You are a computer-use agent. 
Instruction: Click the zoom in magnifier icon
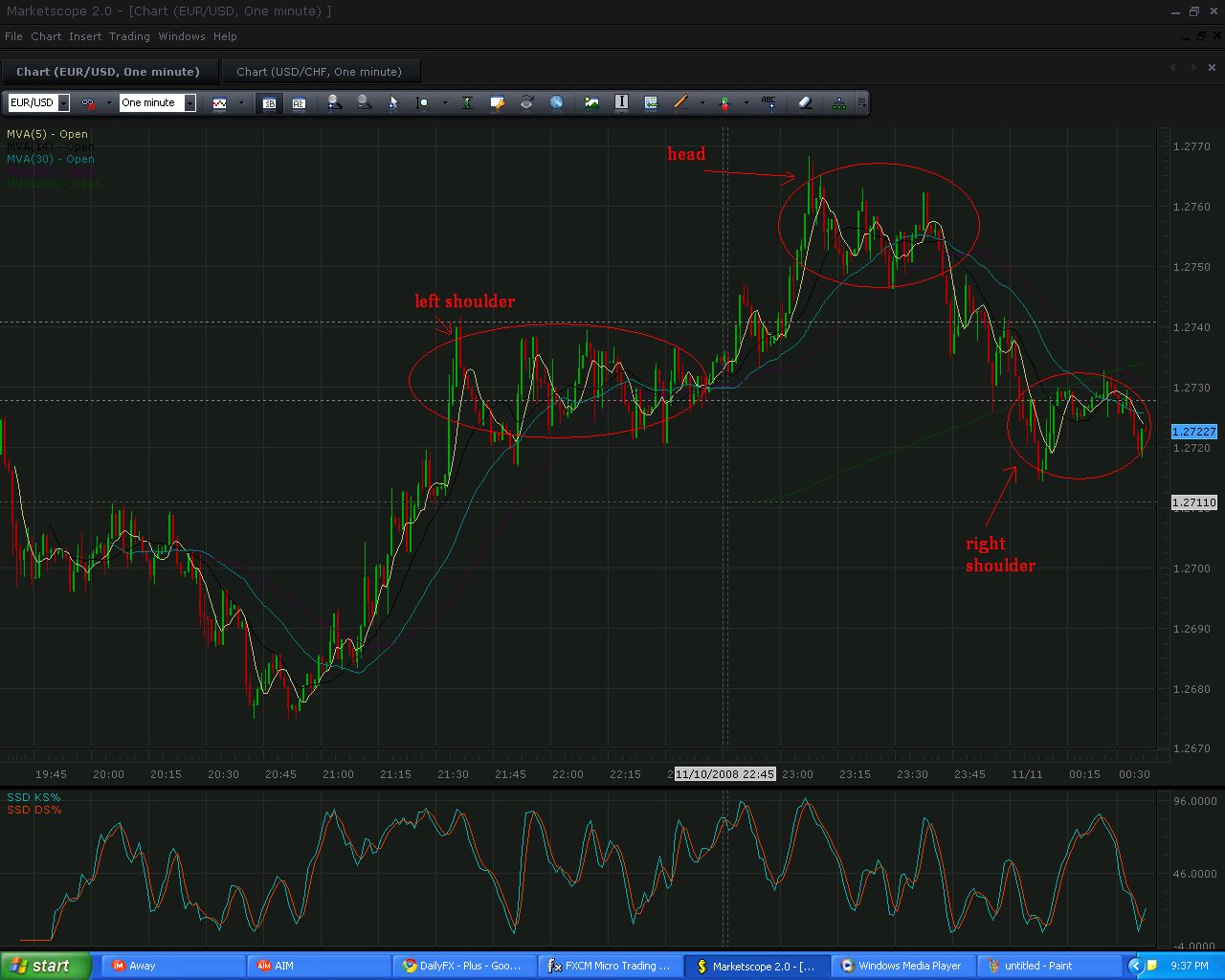click(333, 102)
